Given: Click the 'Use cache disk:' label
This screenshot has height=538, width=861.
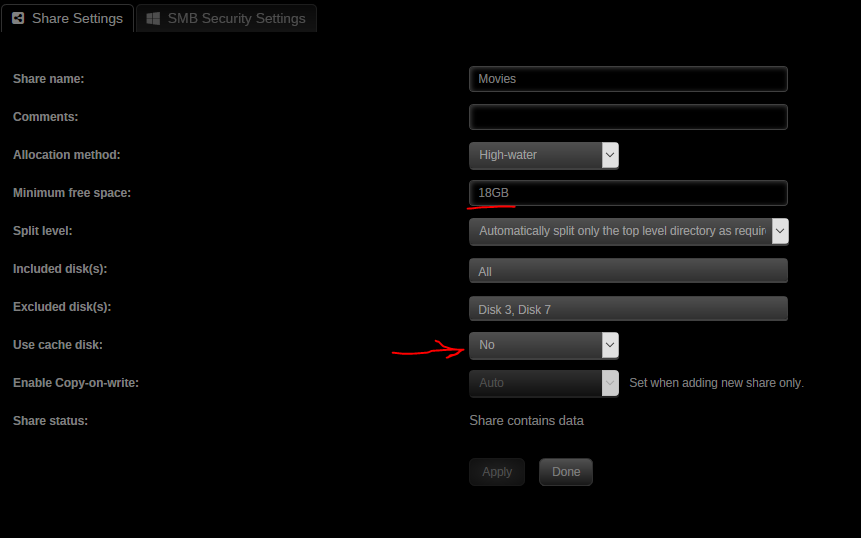Looking at the screenshot, I should pyautogui.click(x=58, y=345).
